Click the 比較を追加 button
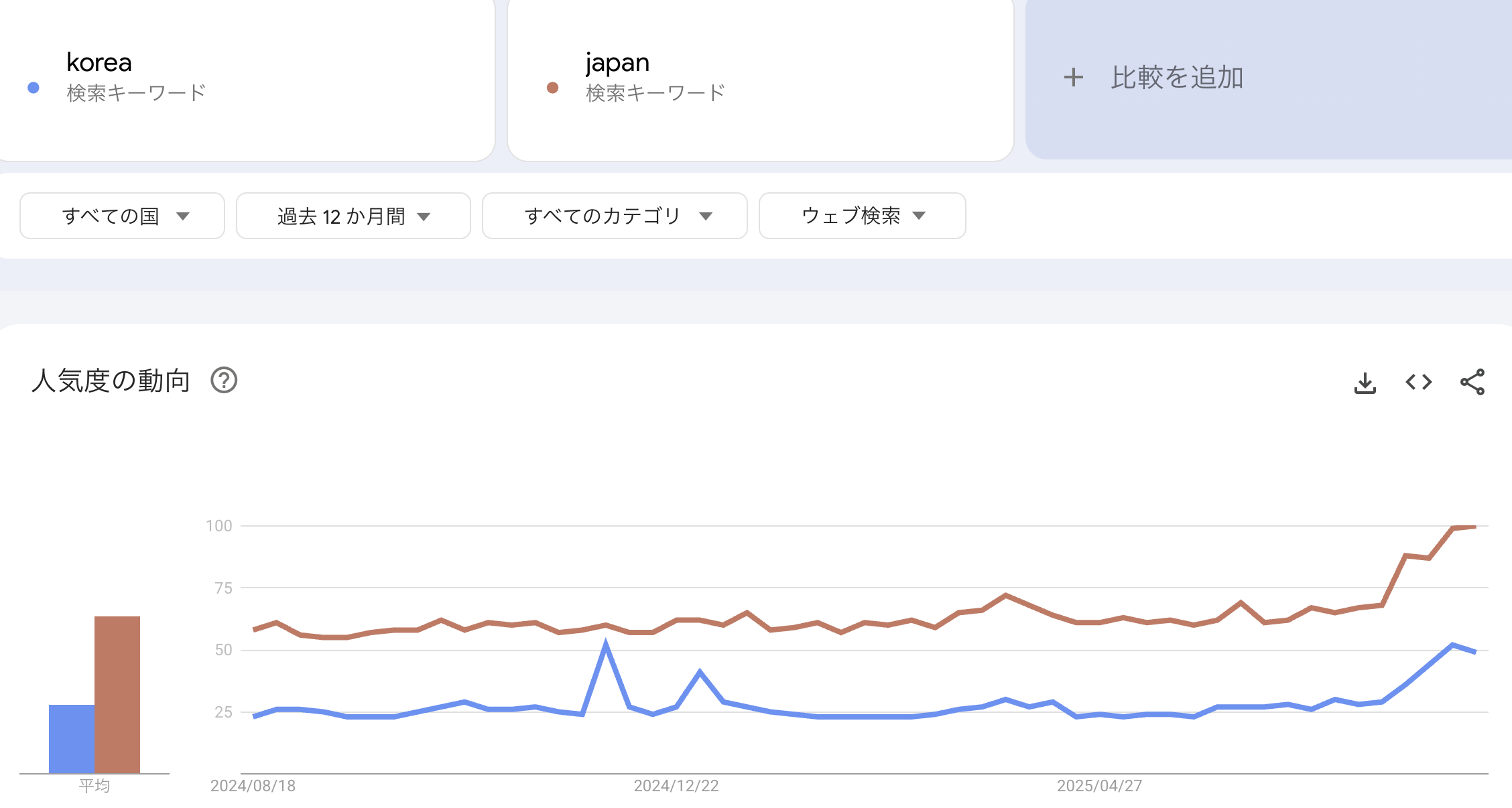The height and width of the screenshot is (808, 1512). coord(1176,77)
